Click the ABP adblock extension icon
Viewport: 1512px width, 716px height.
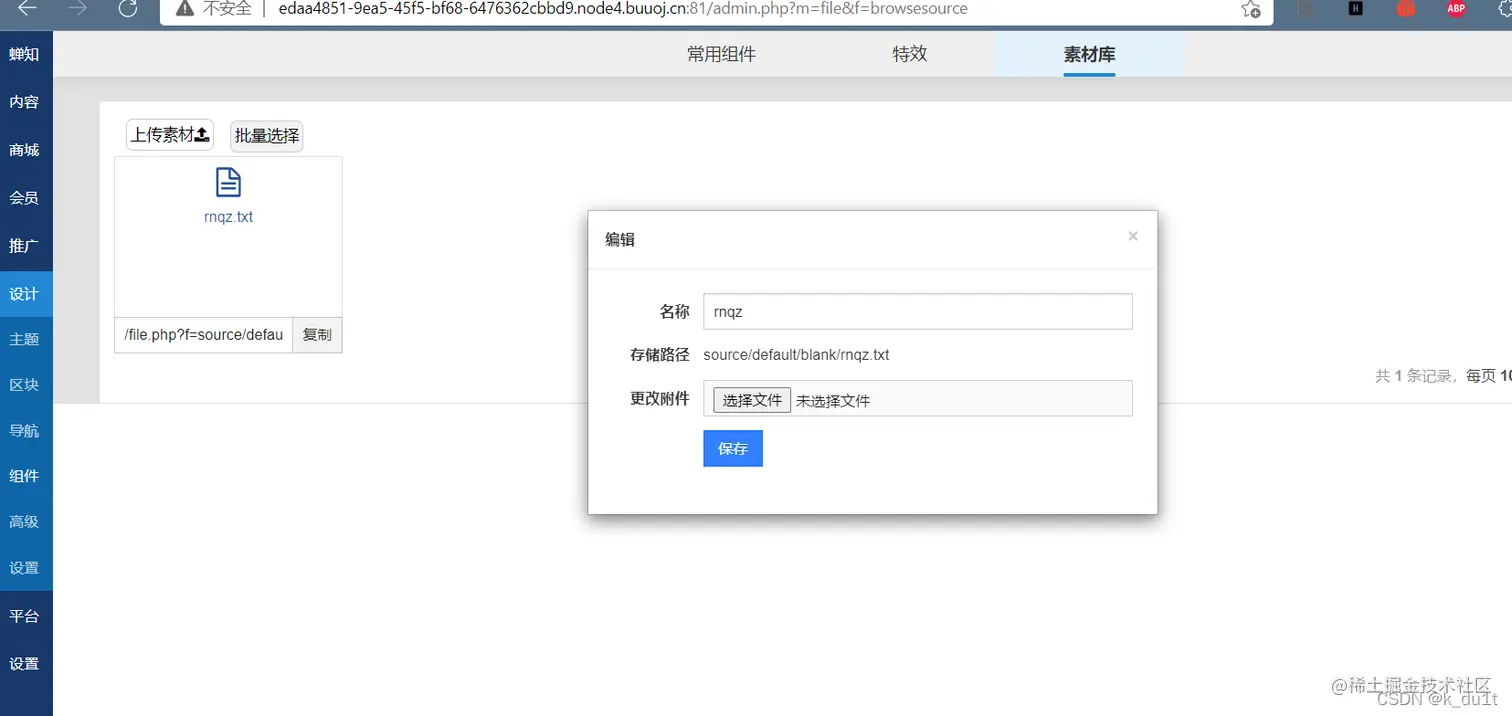[x=1455, y=9]
